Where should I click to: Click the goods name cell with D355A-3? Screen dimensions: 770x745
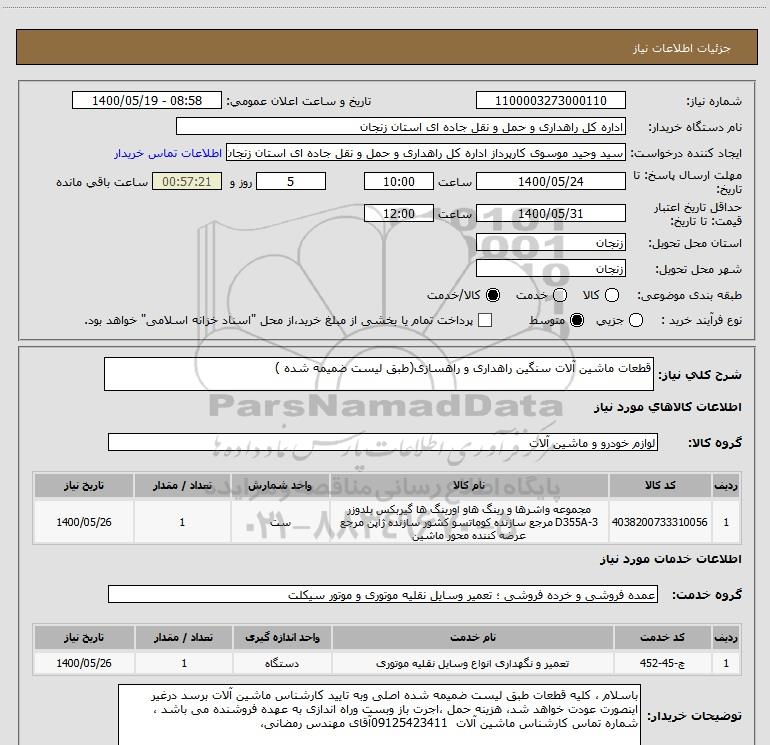click(469, 522)
